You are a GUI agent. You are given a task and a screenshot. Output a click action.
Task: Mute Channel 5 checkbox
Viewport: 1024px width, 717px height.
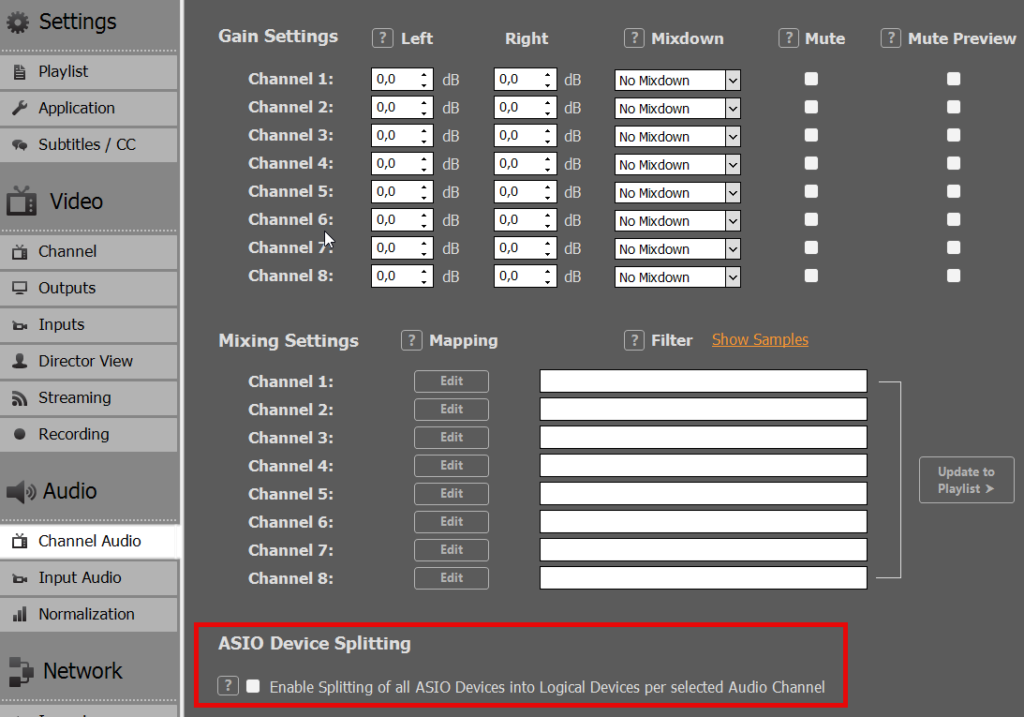[x=811, y=191]
